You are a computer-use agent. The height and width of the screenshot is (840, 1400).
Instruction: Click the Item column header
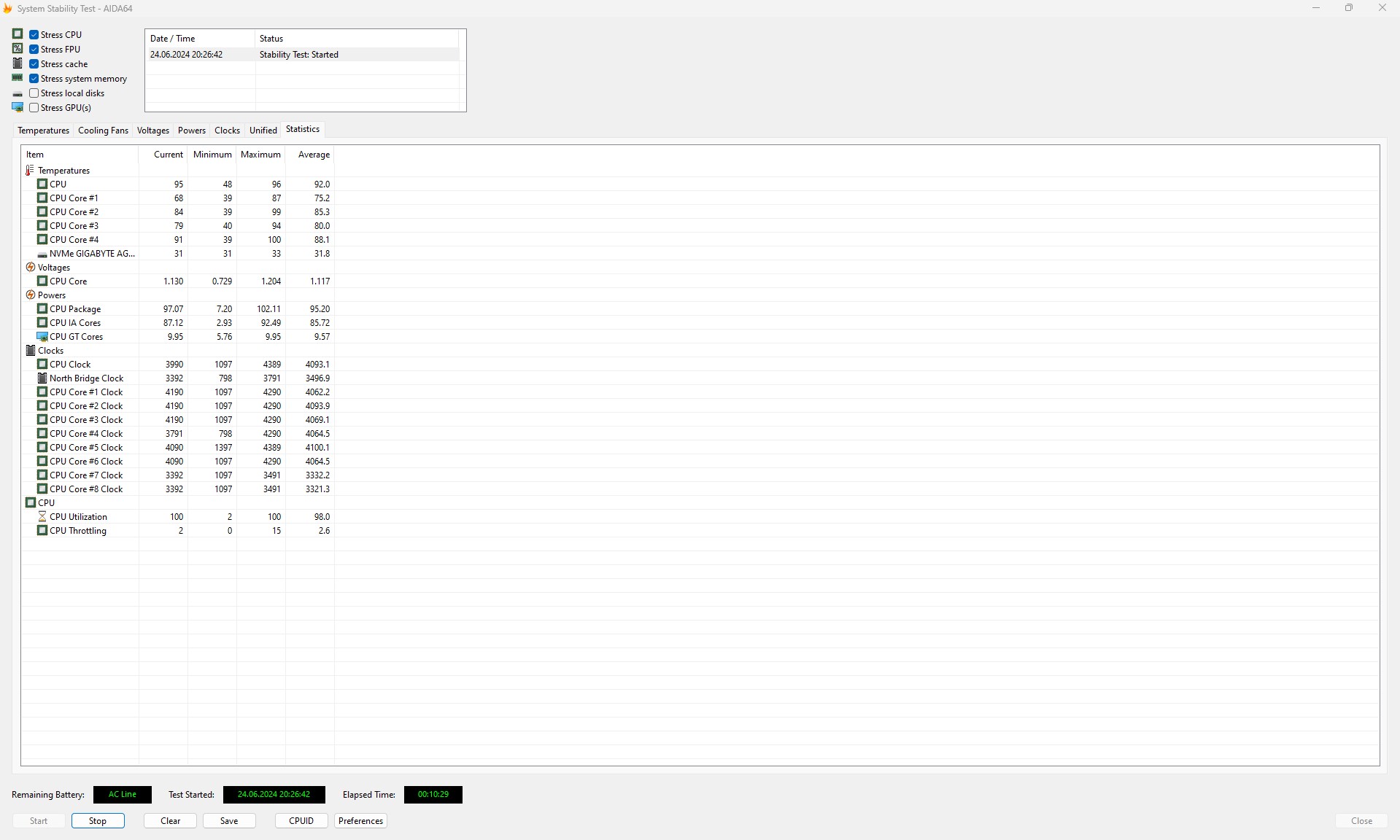pos(80,155)
